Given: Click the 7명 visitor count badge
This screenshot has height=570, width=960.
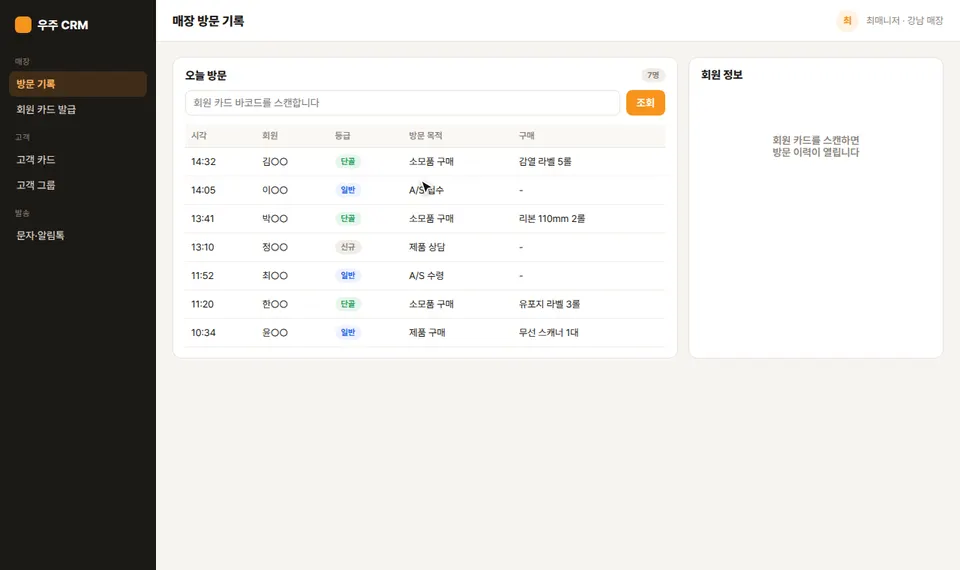Looking at the screenshot, I should tap(653, 75).
